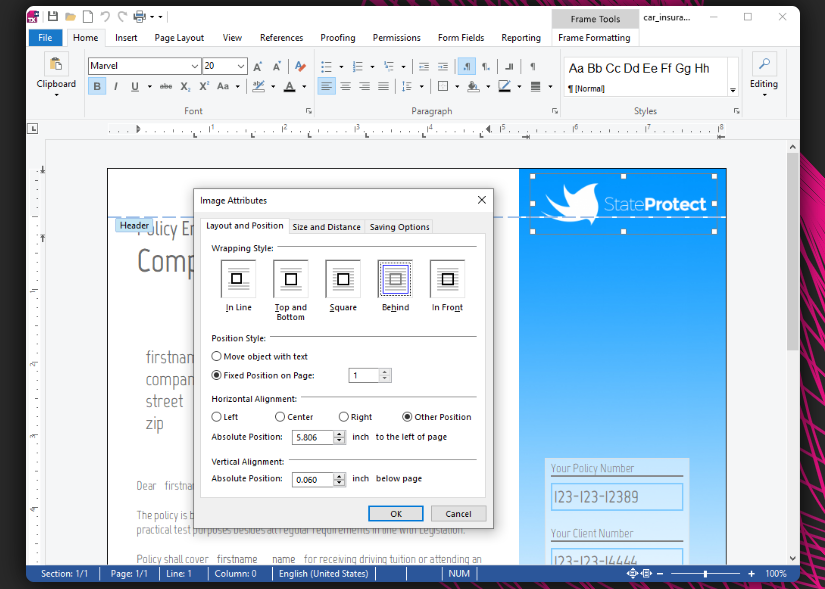The width and height of the screenshot is (825, 589).
Task: Apply superscript formatting
Action: (x=203, y=87)
